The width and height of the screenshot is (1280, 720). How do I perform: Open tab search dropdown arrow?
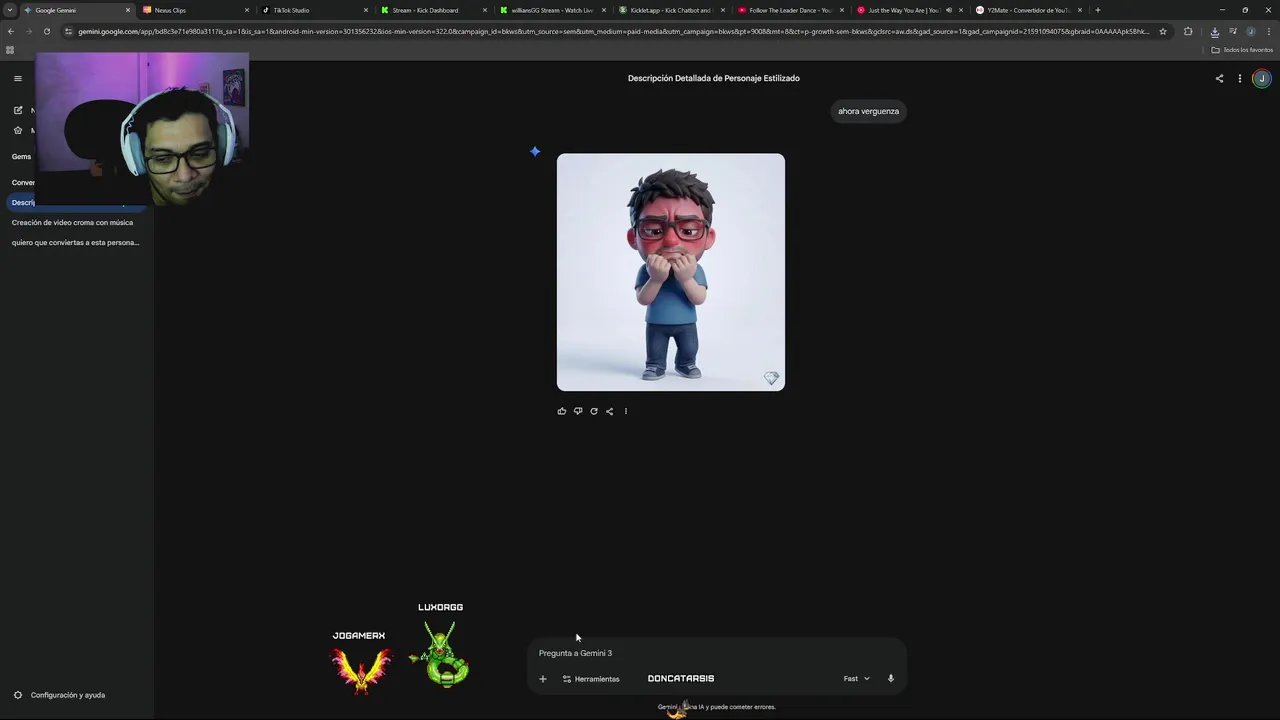[10, 10]
